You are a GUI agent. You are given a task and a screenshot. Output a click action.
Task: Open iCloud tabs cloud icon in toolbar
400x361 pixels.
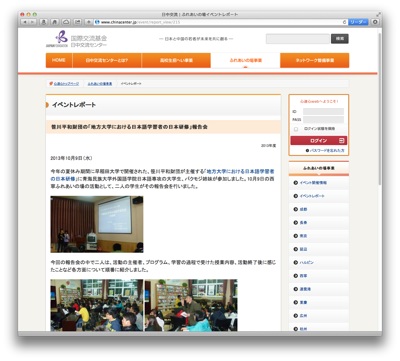66,22
